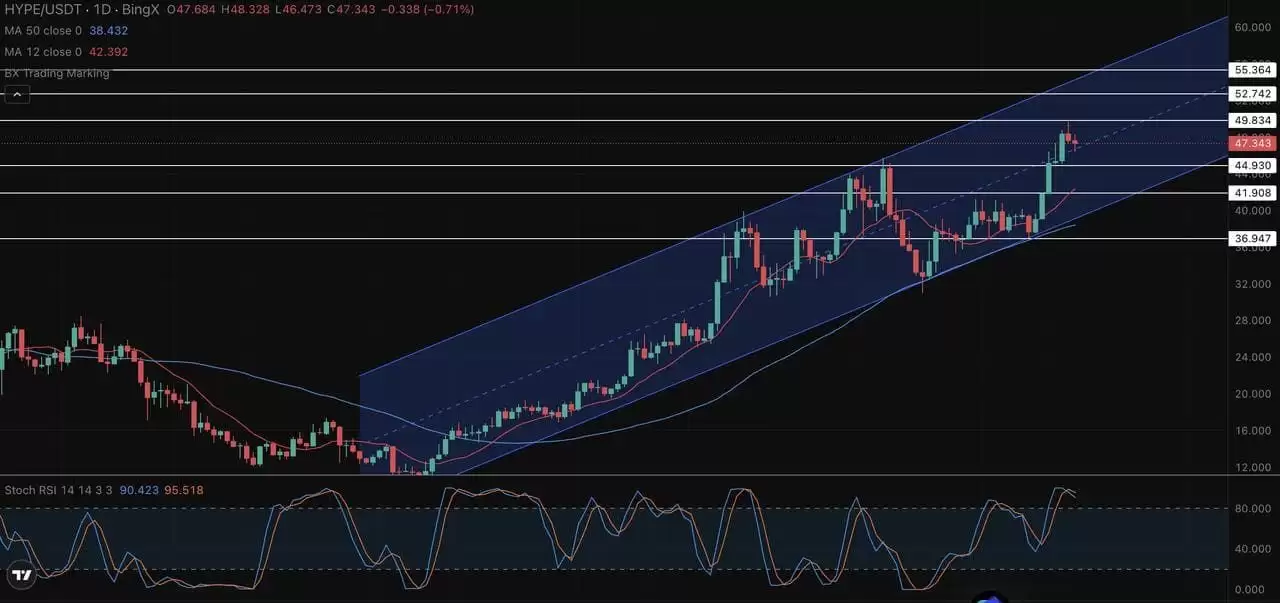Click the MA 50 value 38.432

click(x=108, y=31)
